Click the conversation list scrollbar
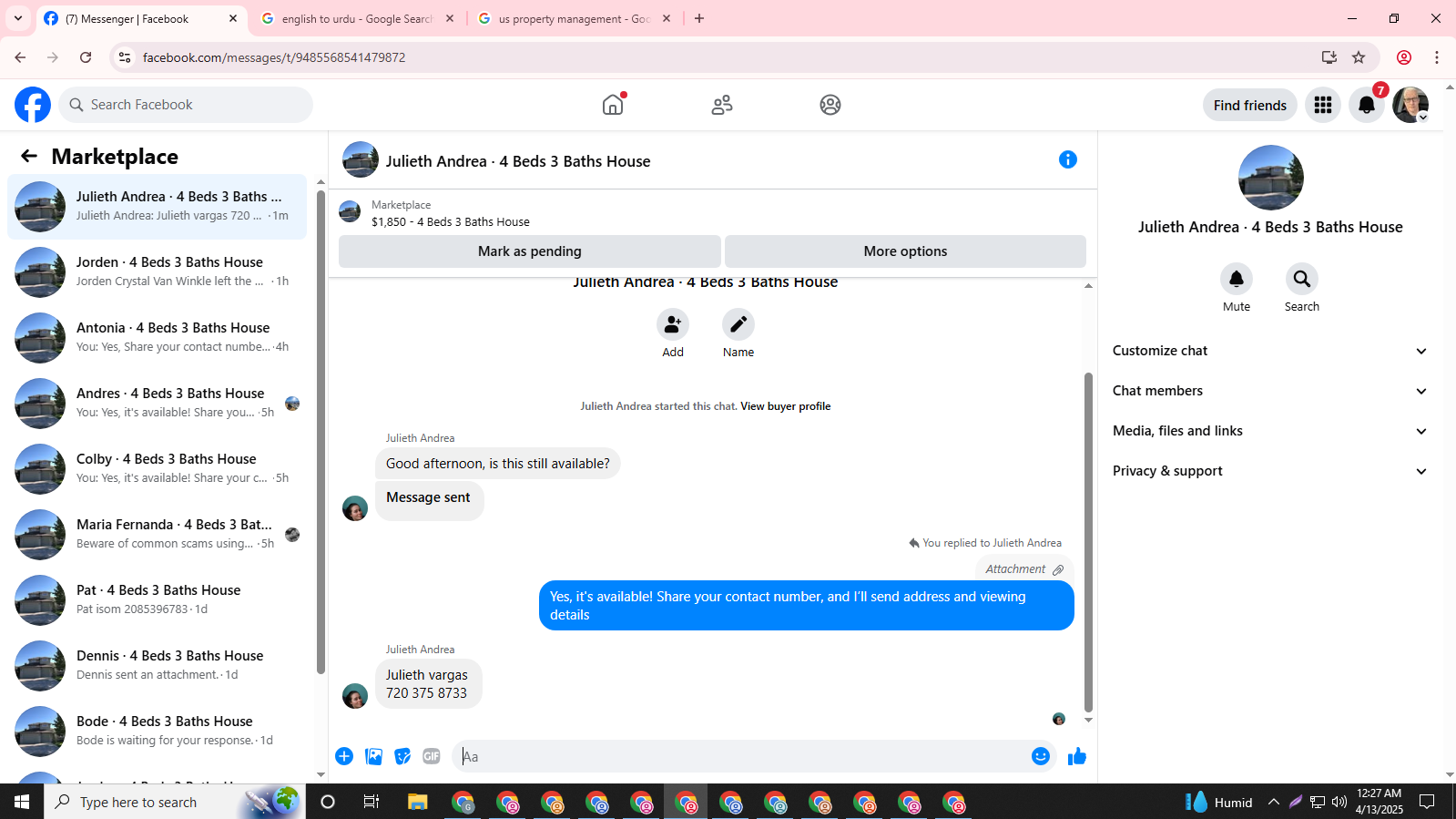This screenshot has height=819, width=1456. pyautogui.click(x=321, y=433)
